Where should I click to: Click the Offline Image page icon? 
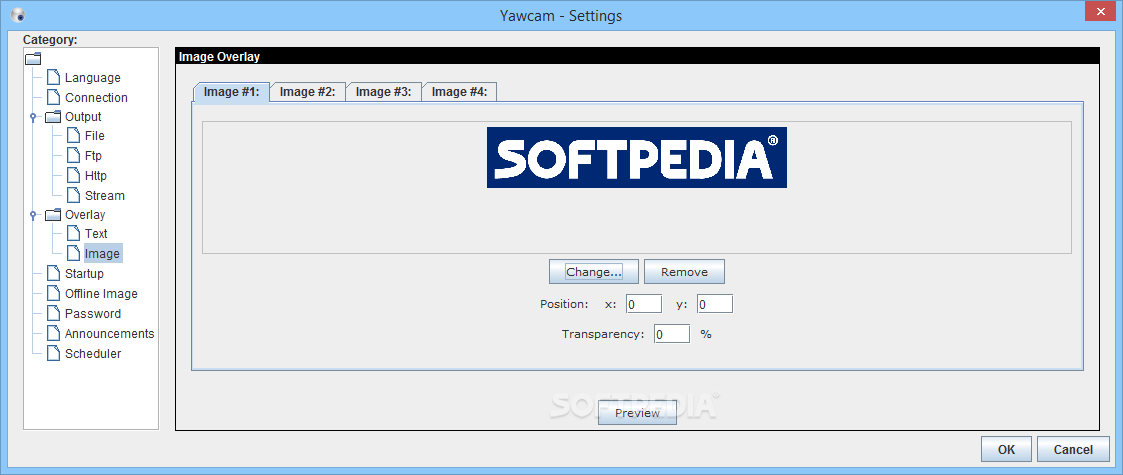point(53,294)
